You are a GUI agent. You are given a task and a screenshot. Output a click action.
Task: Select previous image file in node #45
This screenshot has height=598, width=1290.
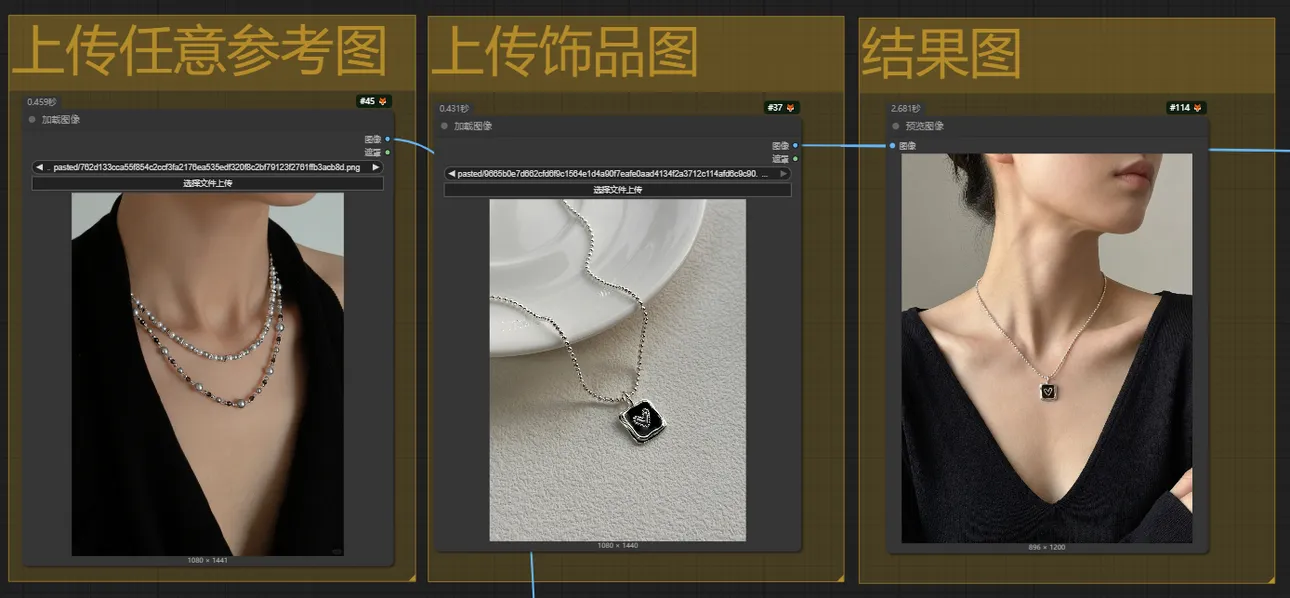tap(39, 168)
